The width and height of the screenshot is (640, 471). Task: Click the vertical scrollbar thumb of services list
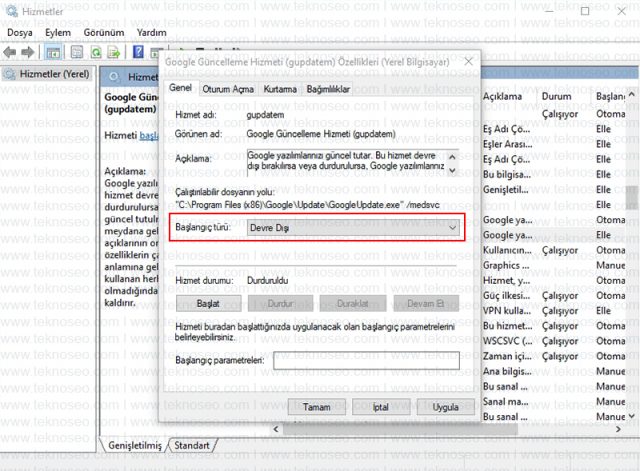point(632,197)
